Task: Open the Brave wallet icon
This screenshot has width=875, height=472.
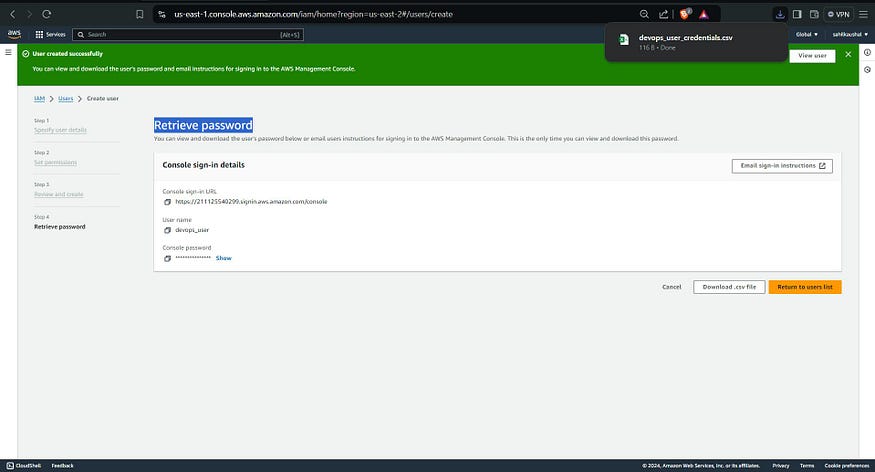Action: tap(814, 15)
